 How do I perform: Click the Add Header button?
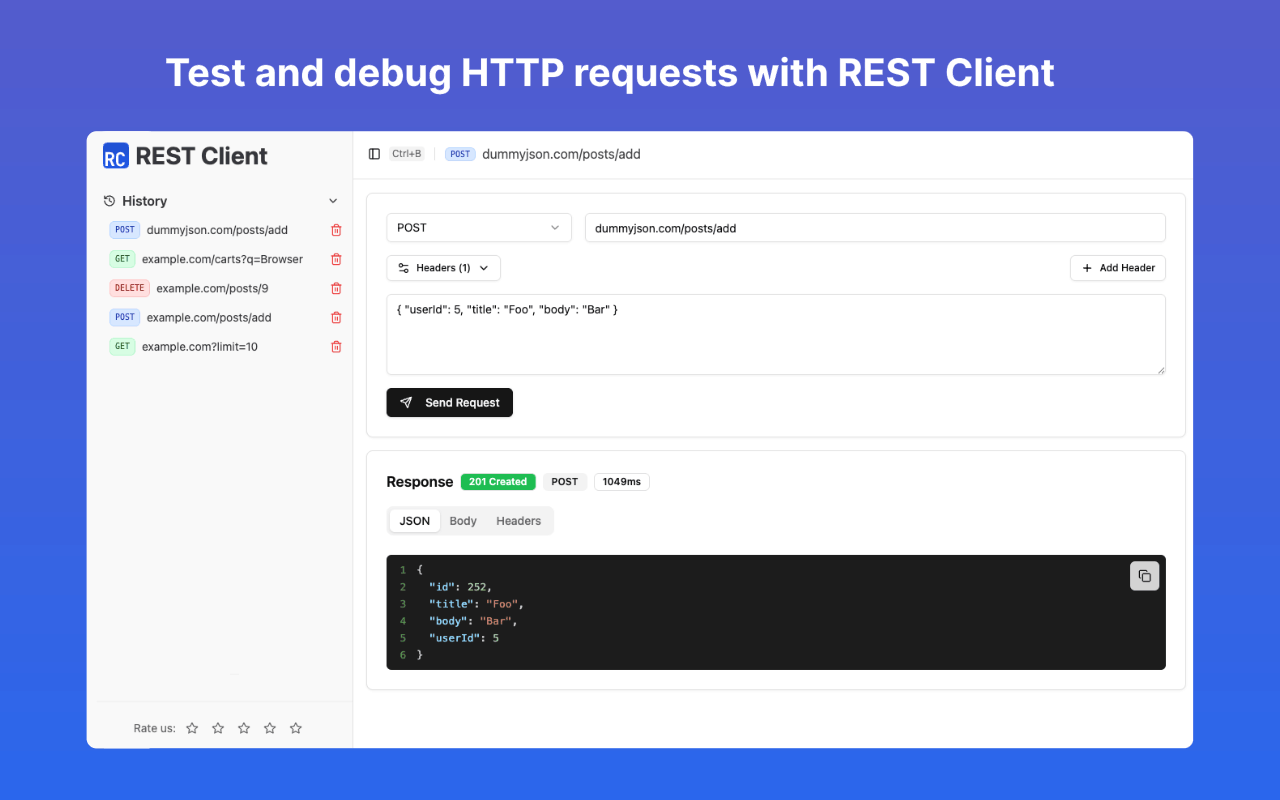1117,267
